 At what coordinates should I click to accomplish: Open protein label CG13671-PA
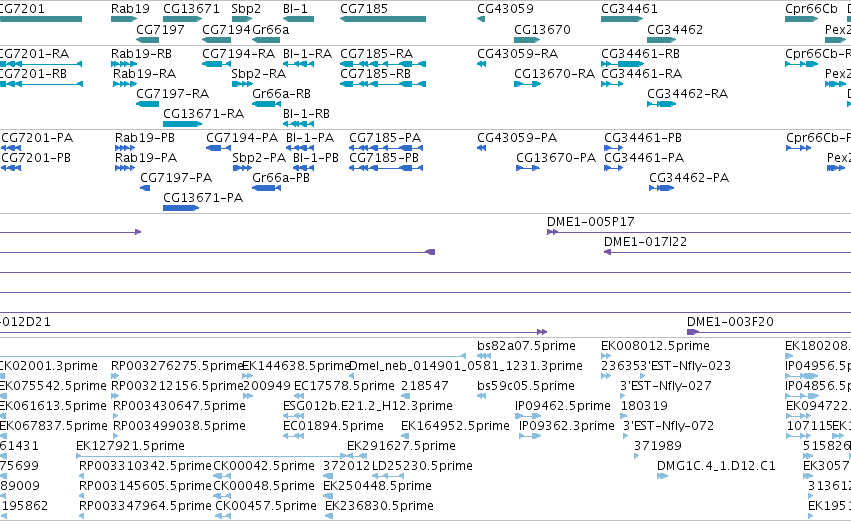(x=203, y=198)
